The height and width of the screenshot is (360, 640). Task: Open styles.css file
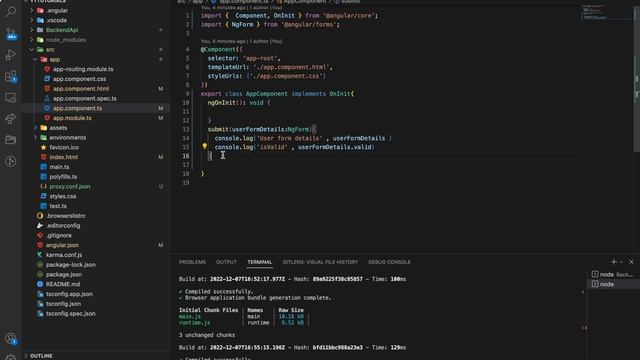click(63, 196)
